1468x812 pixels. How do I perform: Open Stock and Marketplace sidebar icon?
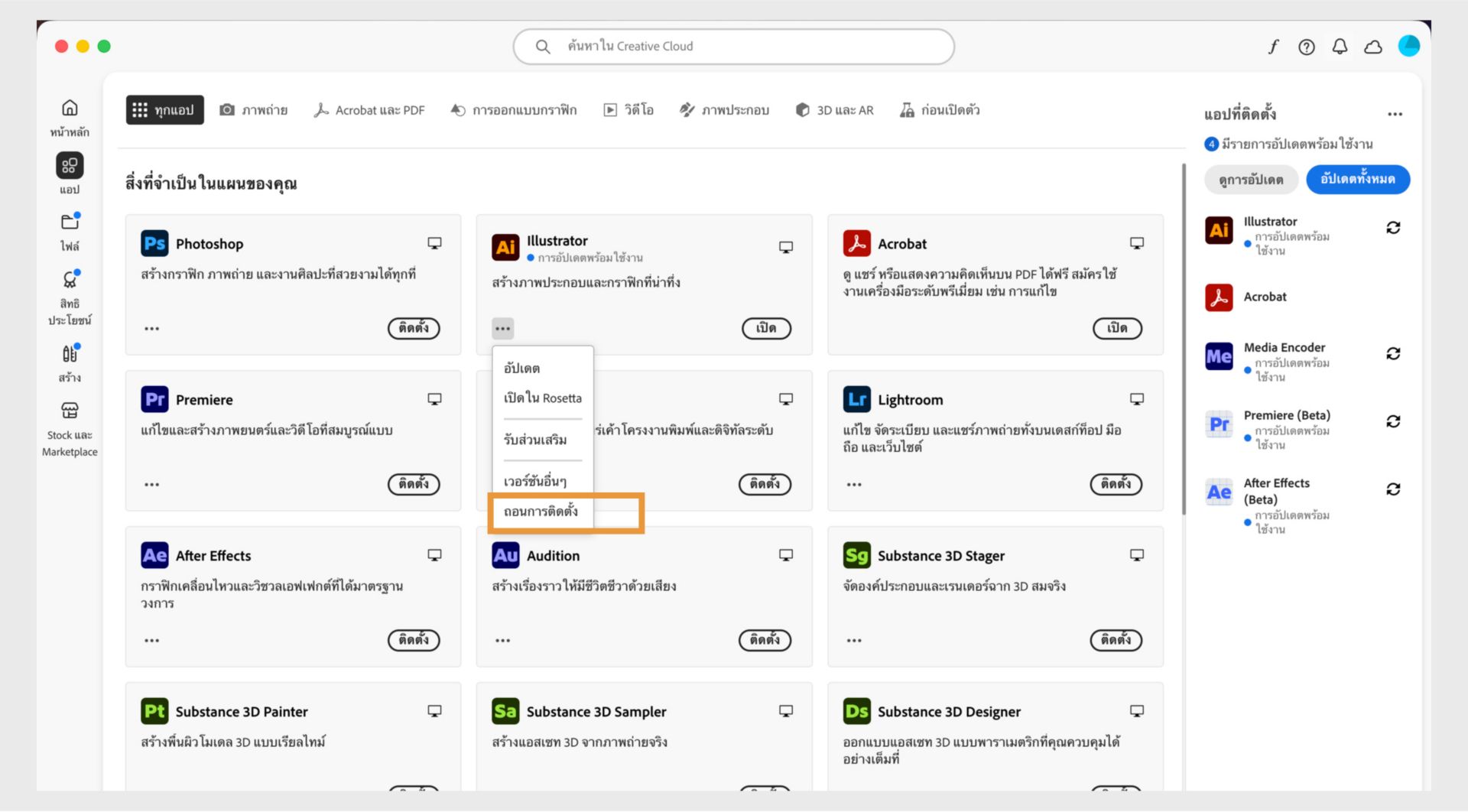[x=70, y=411]
